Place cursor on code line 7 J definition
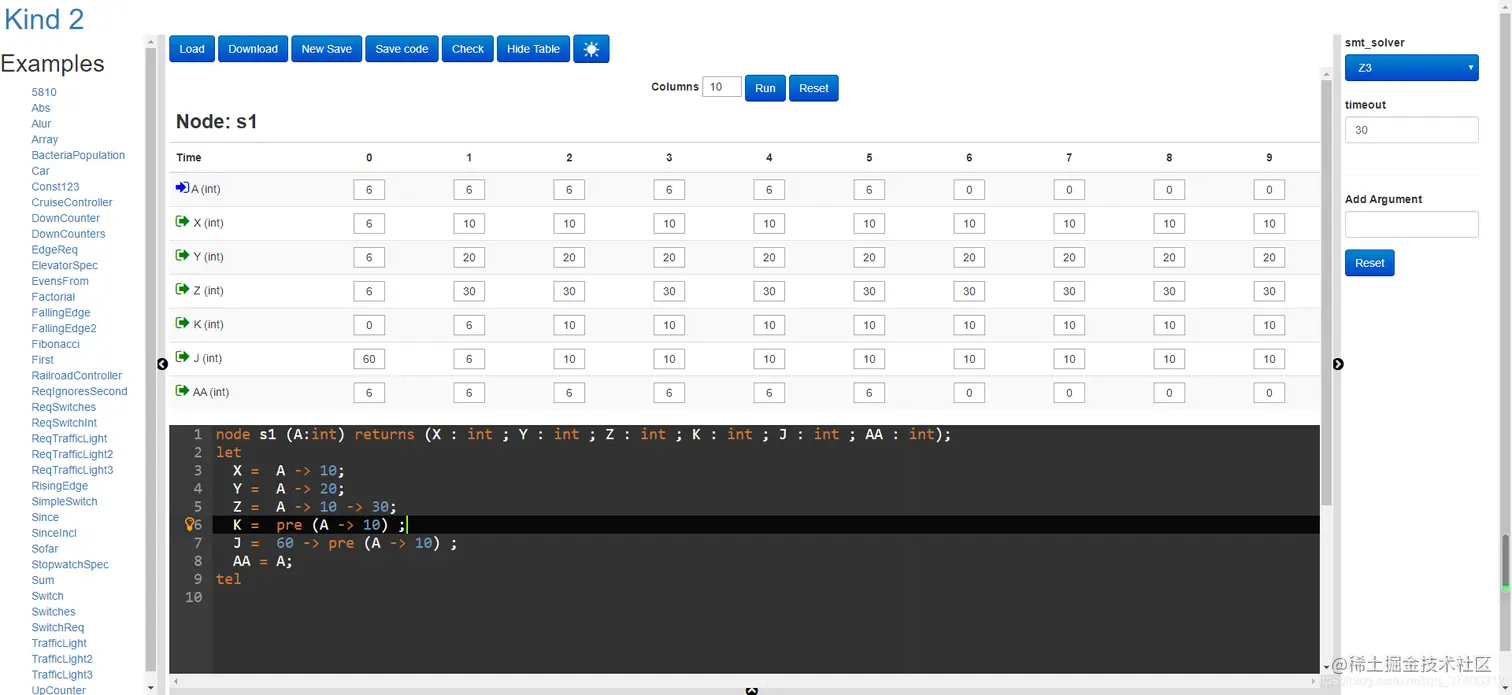Screen dimensions: 1512x695 point(345,543)
